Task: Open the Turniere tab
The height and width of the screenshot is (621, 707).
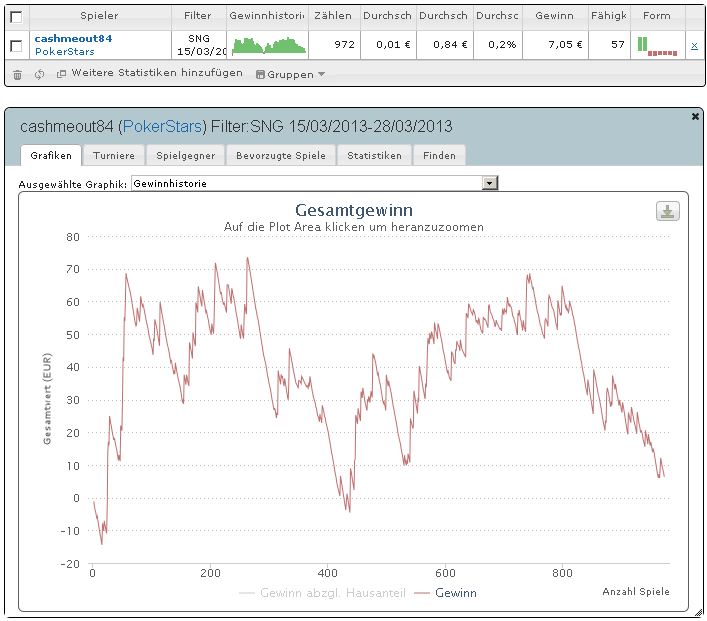Action: [x=114, y=156]
